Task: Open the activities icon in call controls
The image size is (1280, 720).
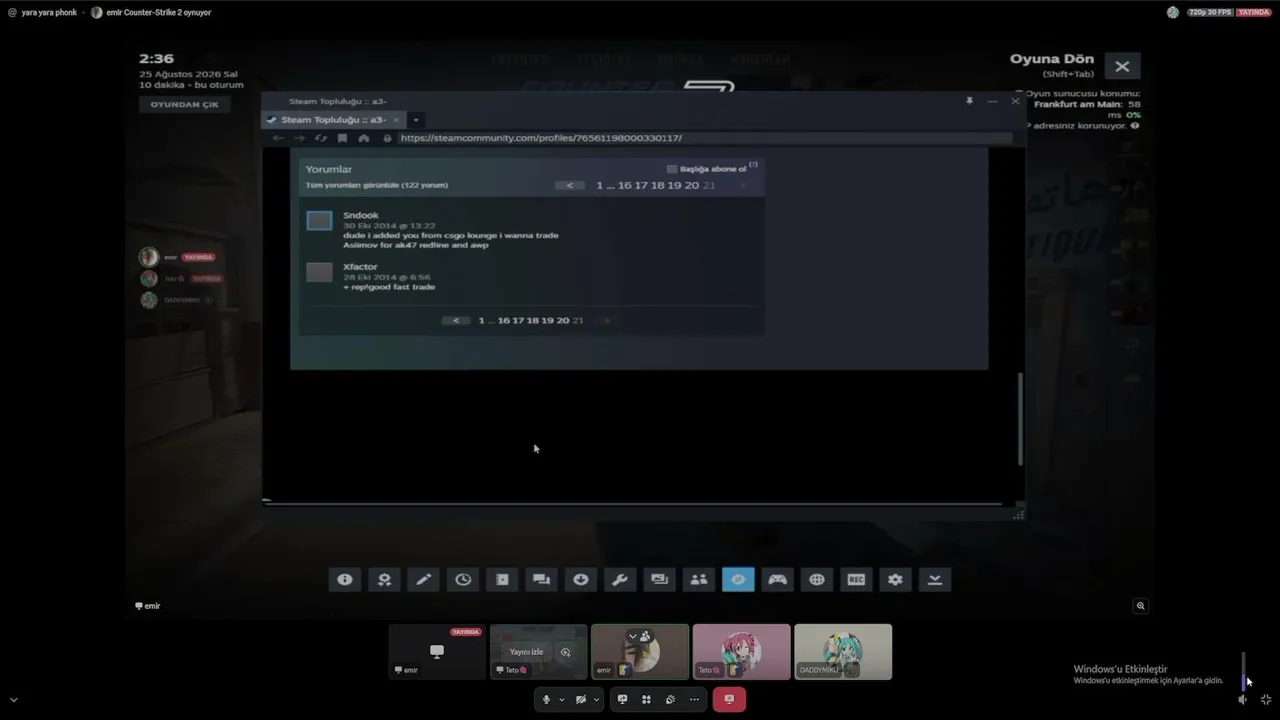Action: [646, 699]
